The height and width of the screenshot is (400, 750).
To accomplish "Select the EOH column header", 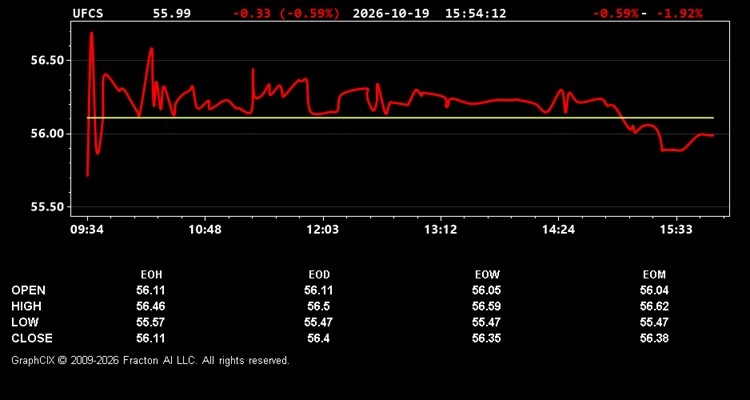I will tap(151, 275).
